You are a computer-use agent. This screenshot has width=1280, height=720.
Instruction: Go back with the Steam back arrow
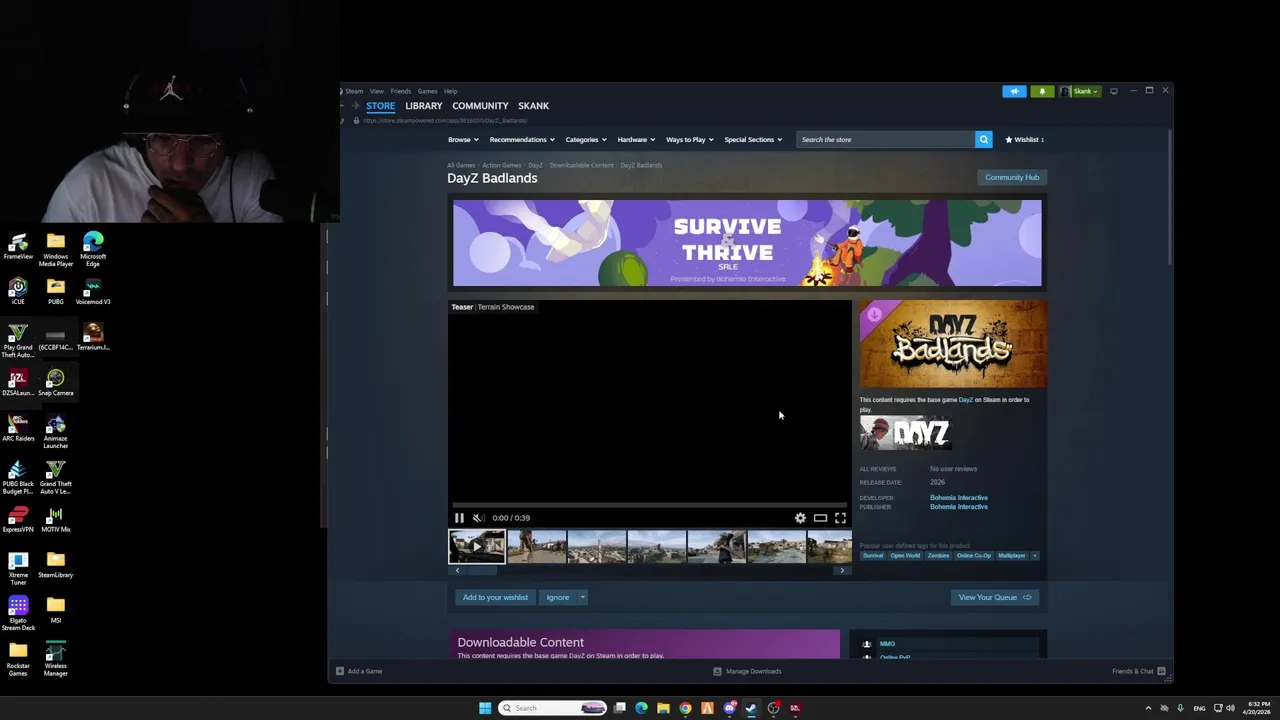(x=343, y=106)
